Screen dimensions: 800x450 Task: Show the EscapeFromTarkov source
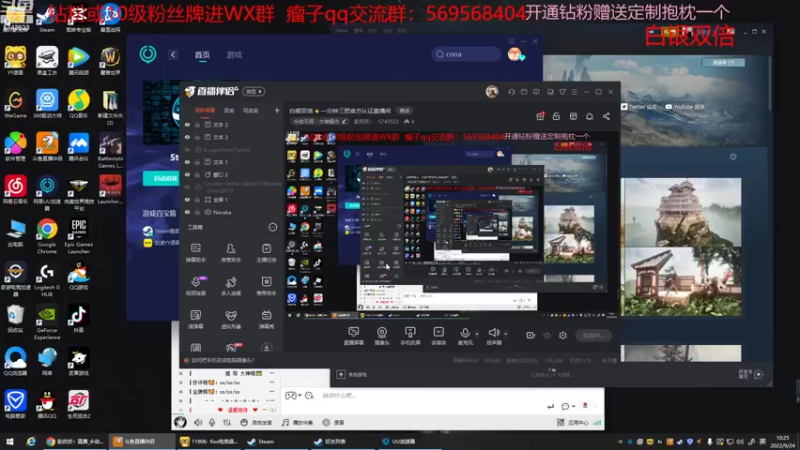[187, 150]
